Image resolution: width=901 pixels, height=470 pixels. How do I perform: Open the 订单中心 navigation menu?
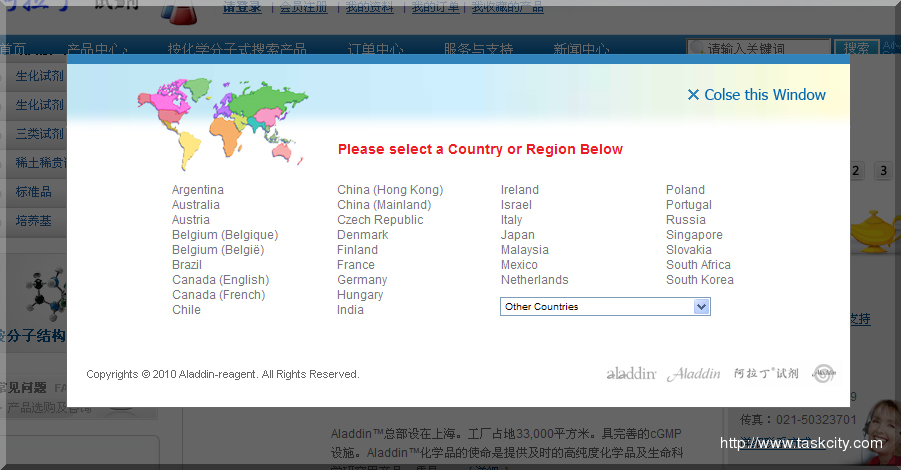375,49
